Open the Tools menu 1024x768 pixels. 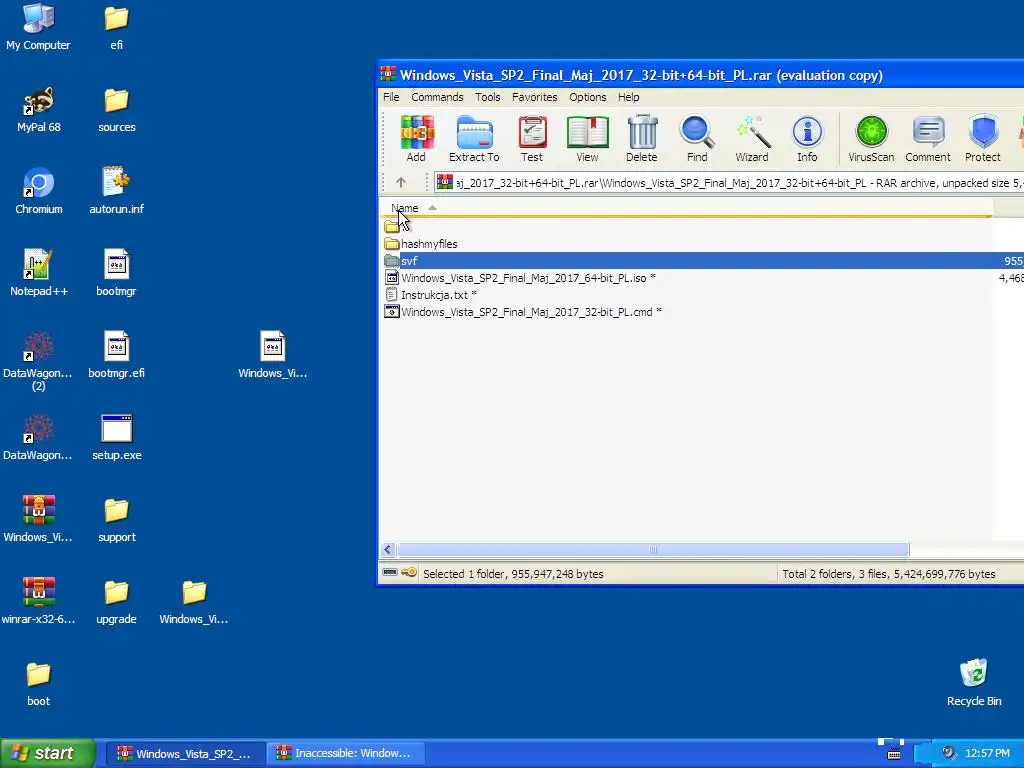click(x=487, y=97)
